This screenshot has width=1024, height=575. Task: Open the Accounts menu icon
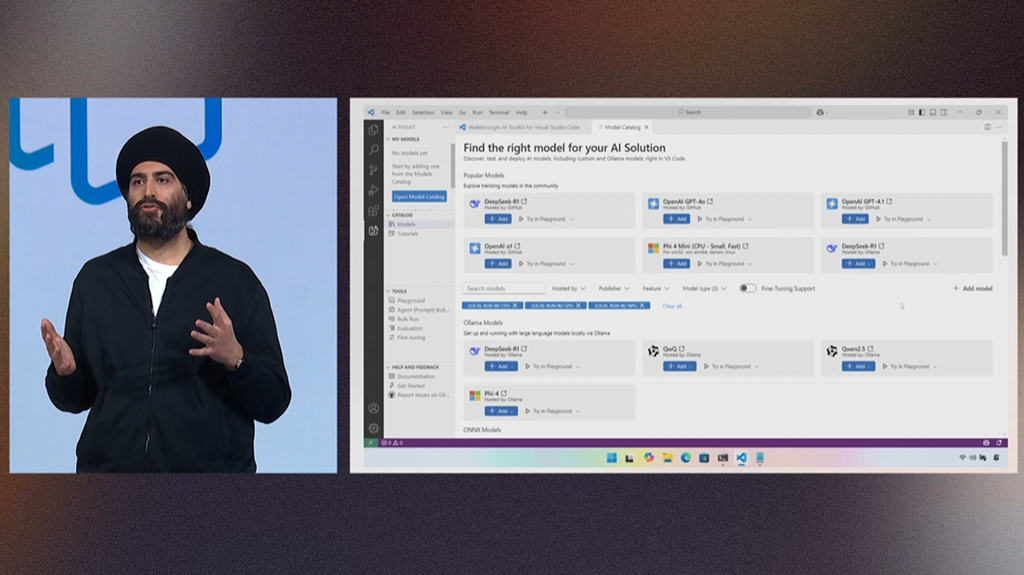[374, 408]
